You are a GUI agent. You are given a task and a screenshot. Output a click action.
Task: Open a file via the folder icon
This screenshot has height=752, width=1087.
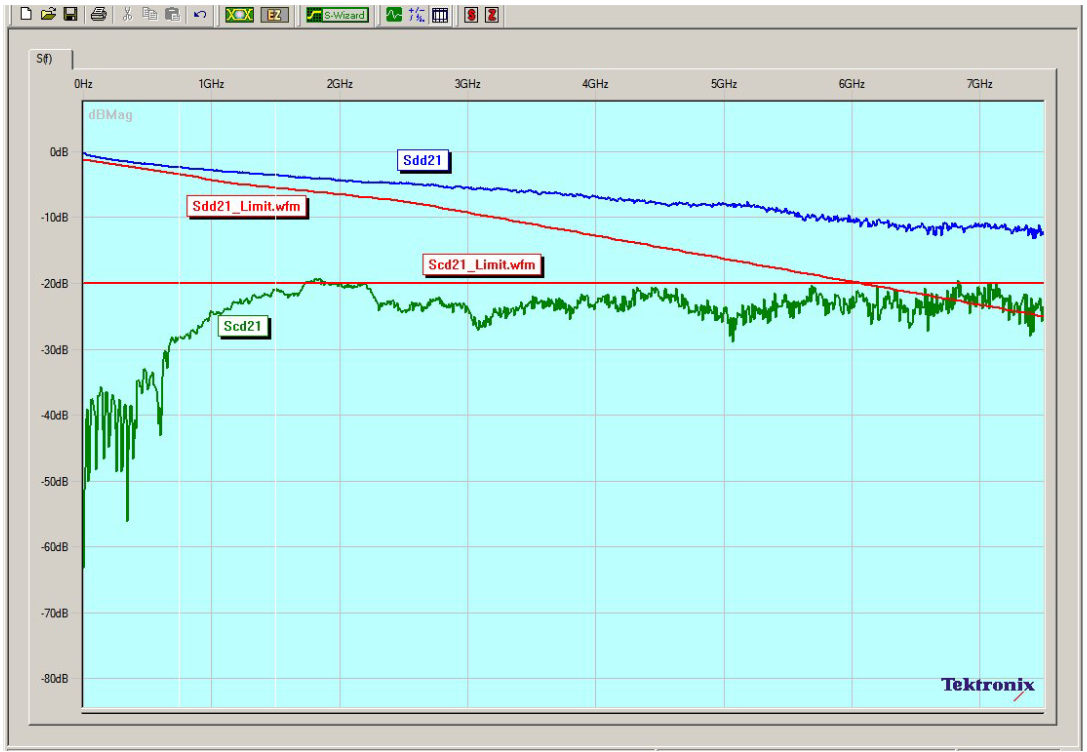click(48, 14)
